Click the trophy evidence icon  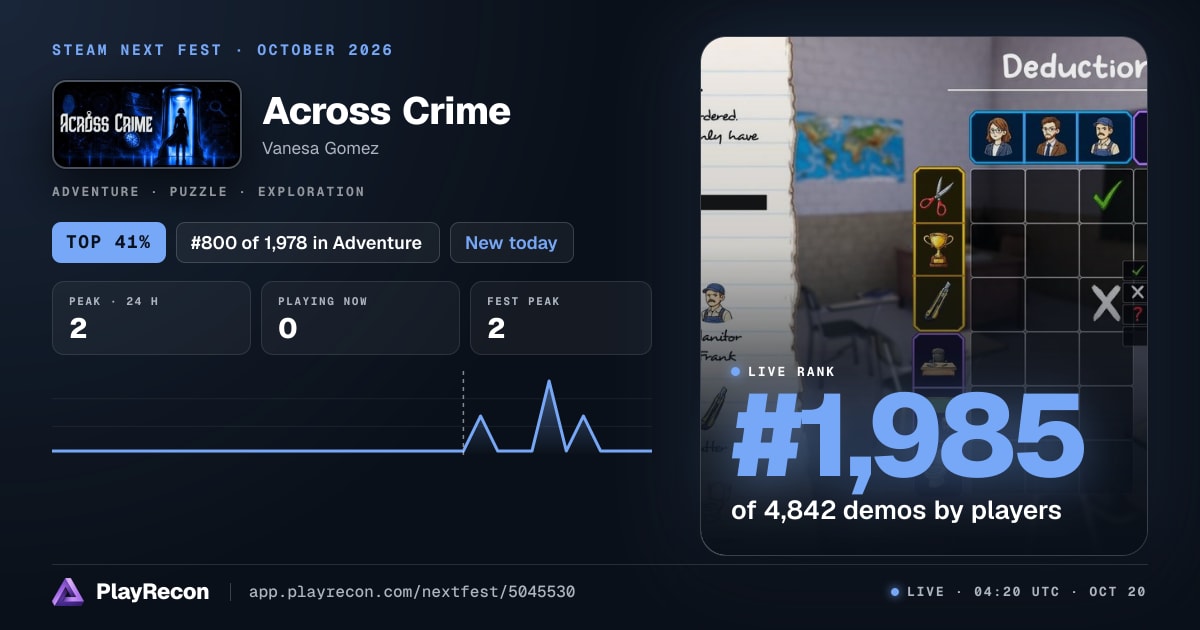coord(939,250)
